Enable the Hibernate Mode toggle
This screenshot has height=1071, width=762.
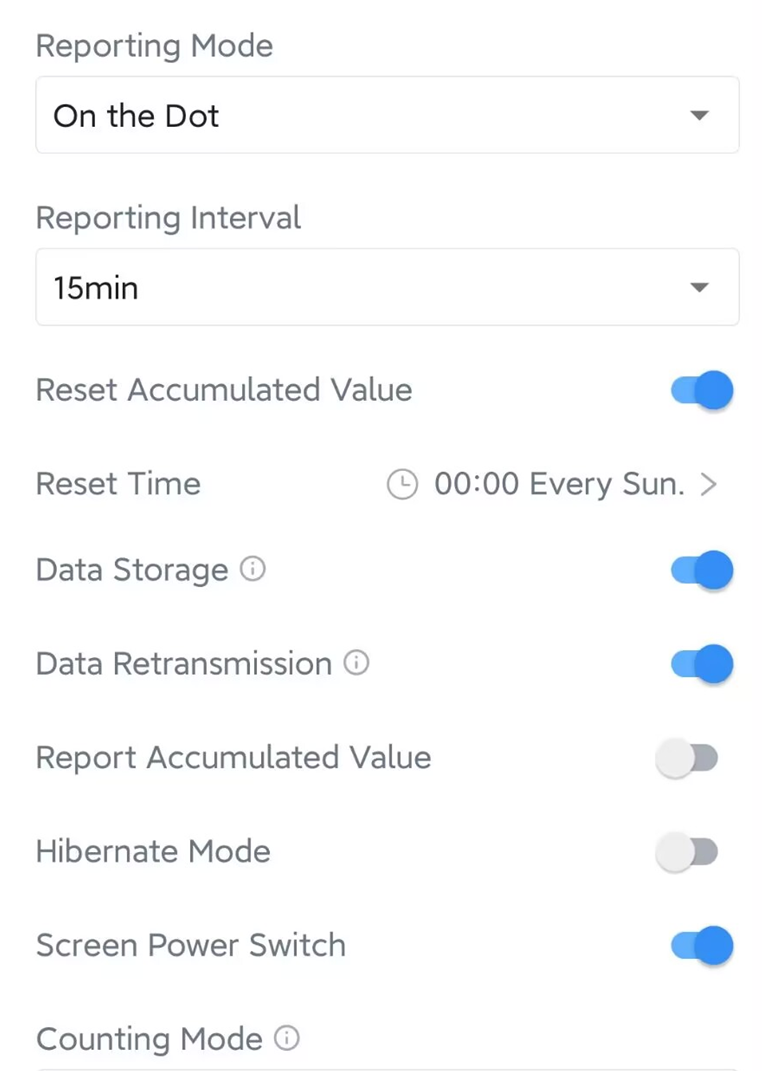pyautogui.click(x=687, y=852)
